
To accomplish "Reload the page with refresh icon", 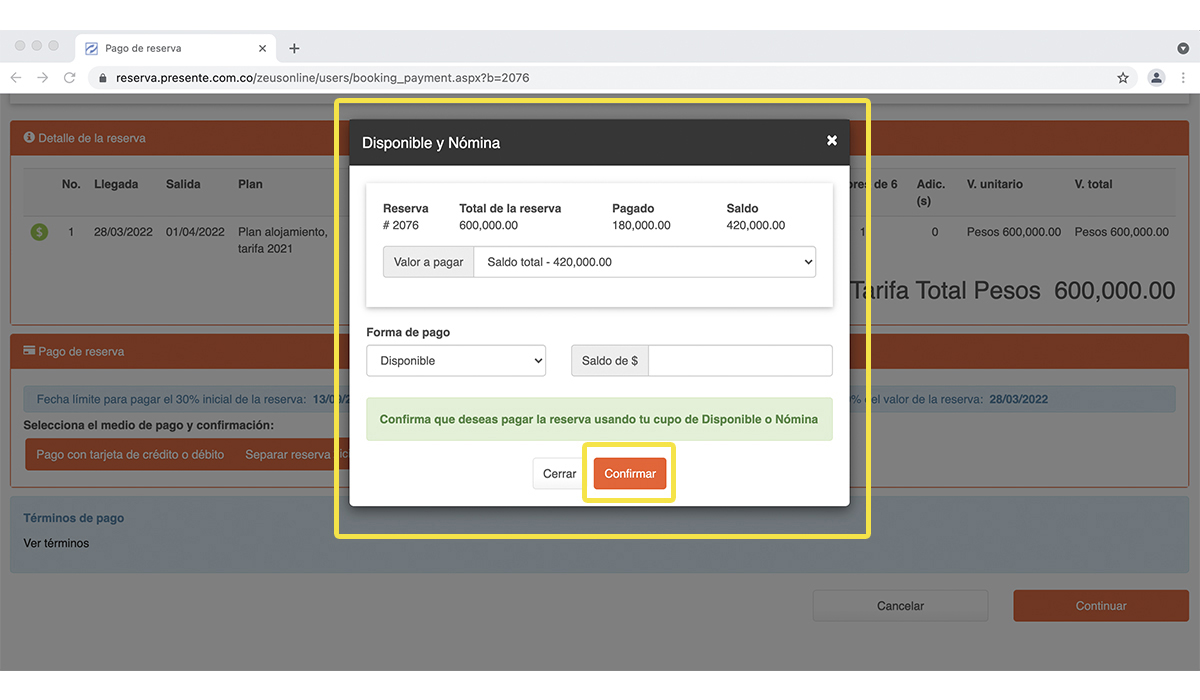I will pyautogui.click(x=69, y=77).
